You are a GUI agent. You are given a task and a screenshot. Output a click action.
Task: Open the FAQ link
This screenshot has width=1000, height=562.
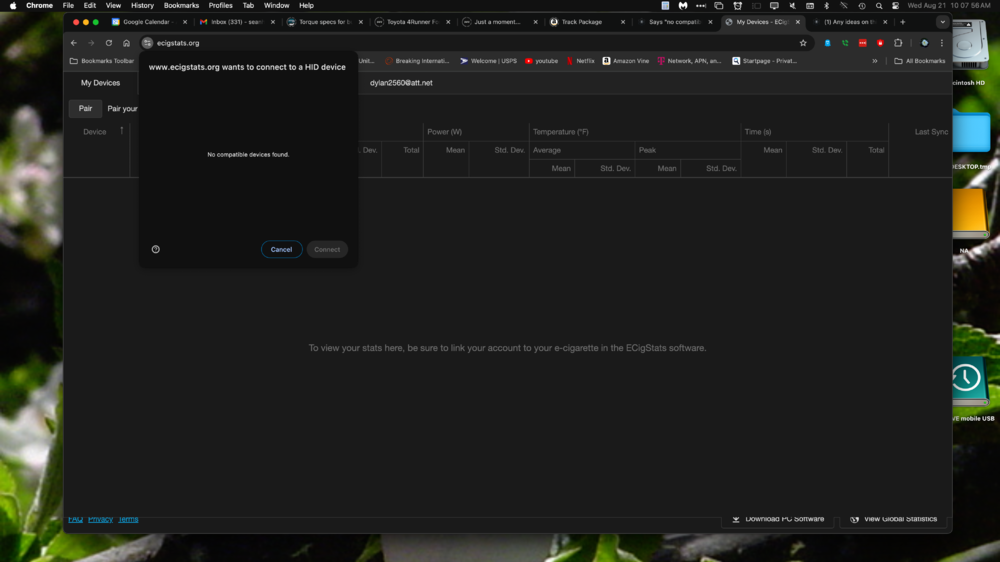coord(75,519)
